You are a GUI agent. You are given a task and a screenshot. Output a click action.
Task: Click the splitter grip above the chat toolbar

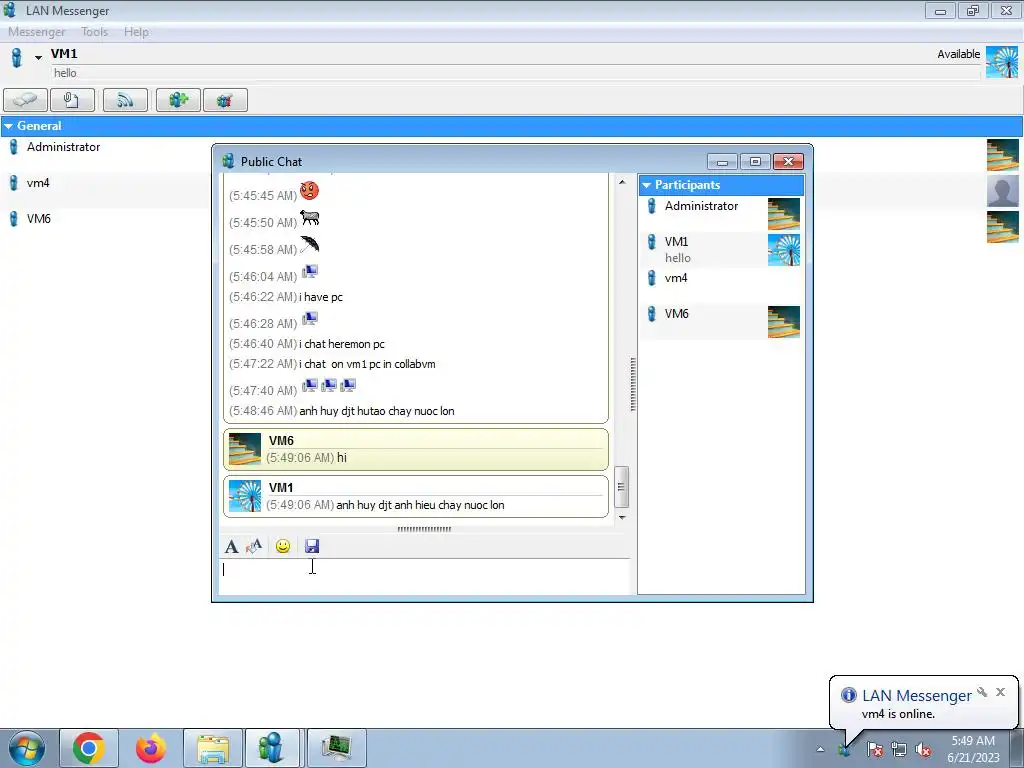point(424,529)
